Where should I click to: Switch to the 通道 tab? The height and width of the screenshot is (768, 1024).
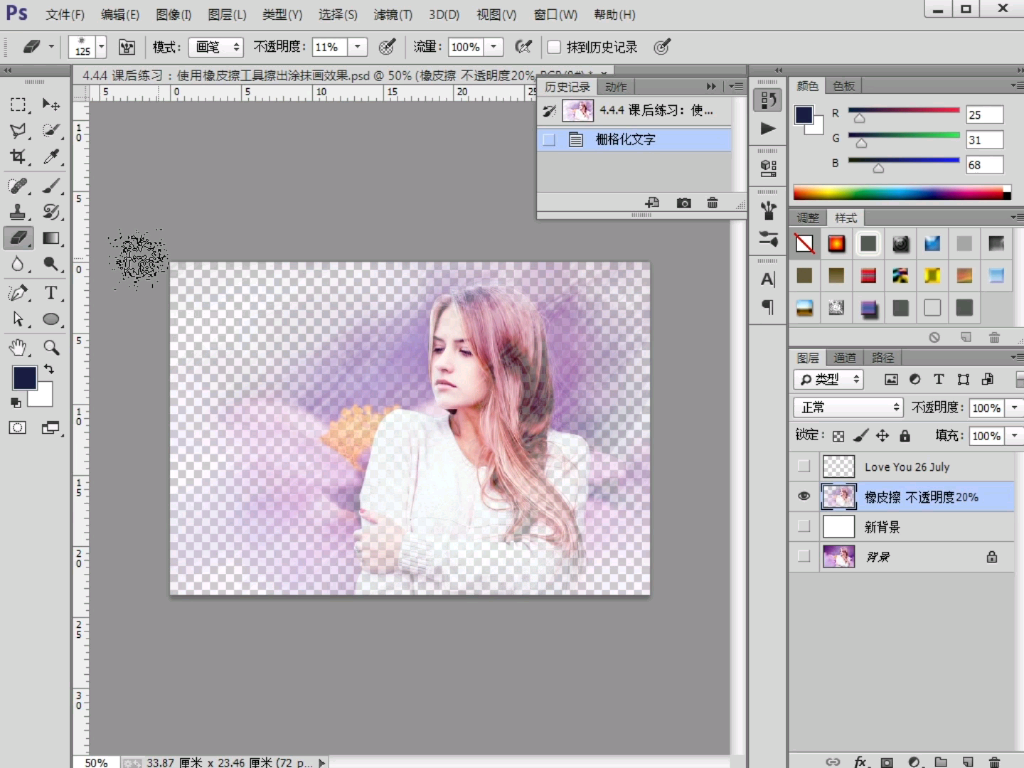845,357
